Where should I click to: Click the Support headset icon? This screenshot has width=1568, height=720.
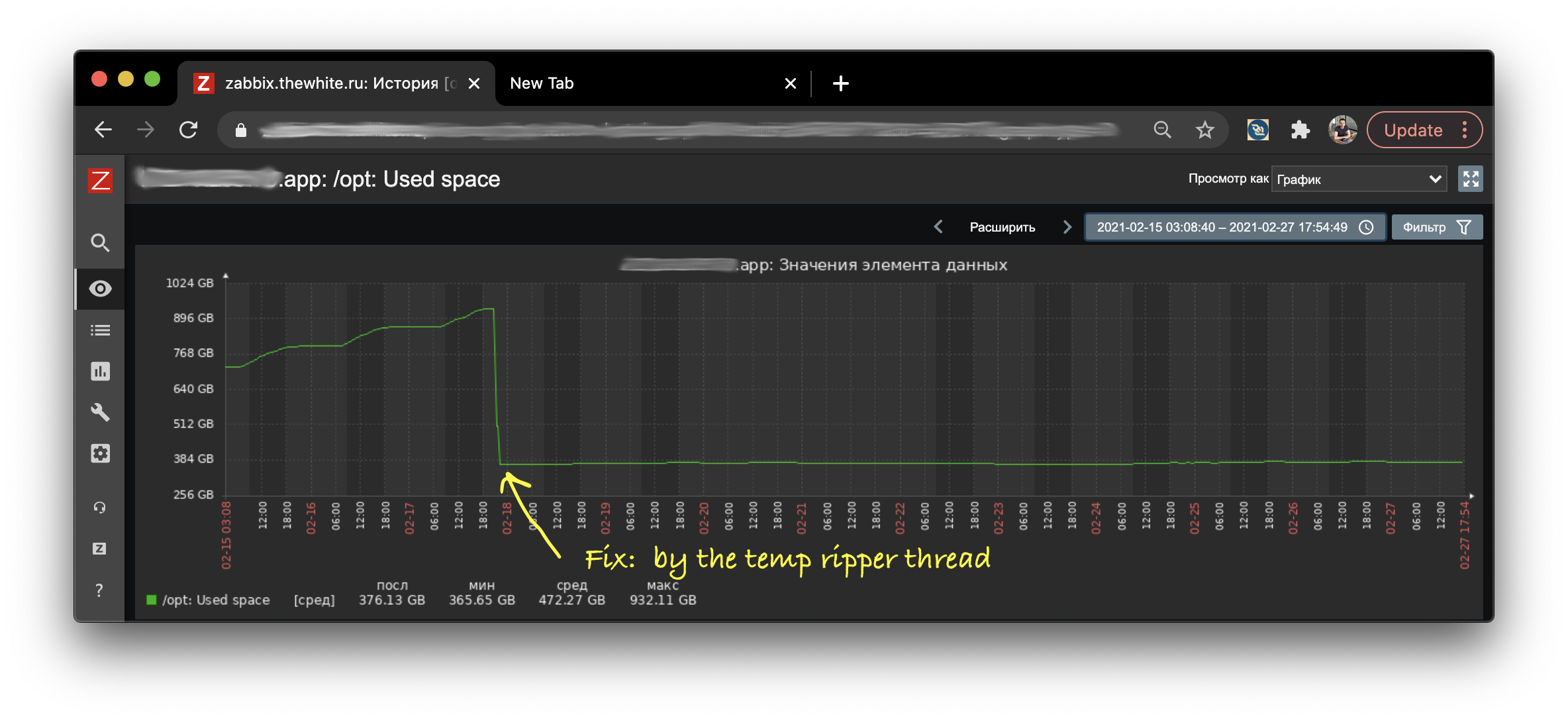99,508
